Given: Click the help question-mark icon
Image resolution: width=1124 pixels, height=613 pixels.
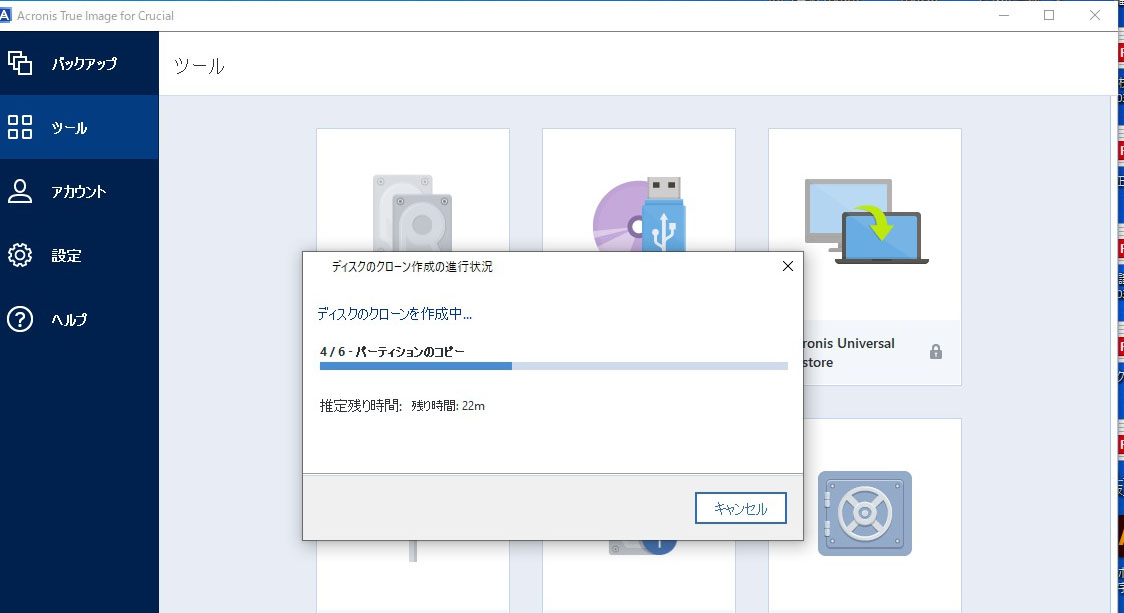Looking at the screenshot, I should pyautogui.click(x=20, y=319).
